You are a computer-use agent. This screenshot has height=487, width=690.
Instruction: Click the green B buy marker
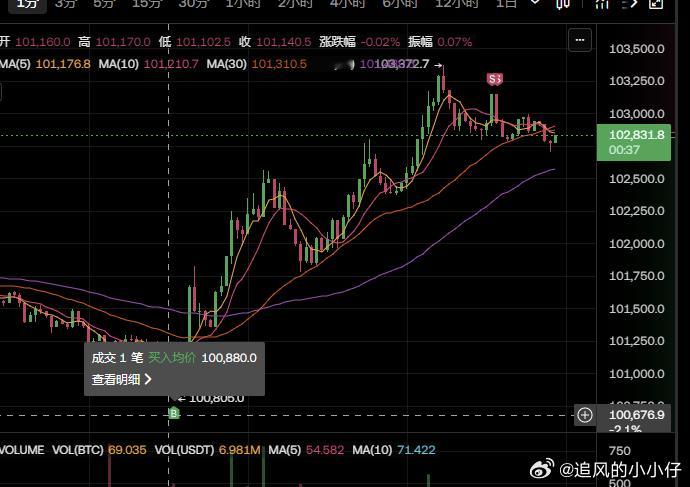(x=174, y=413)
